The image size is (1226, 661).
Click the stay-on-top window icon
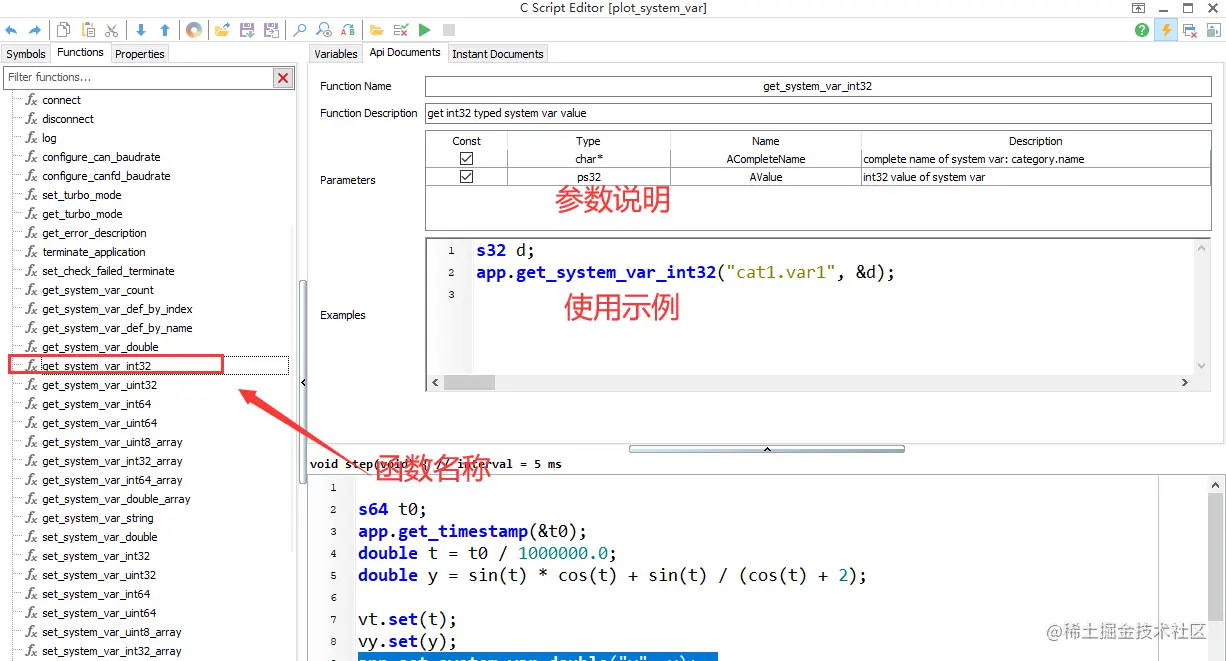pos(1139,8)
